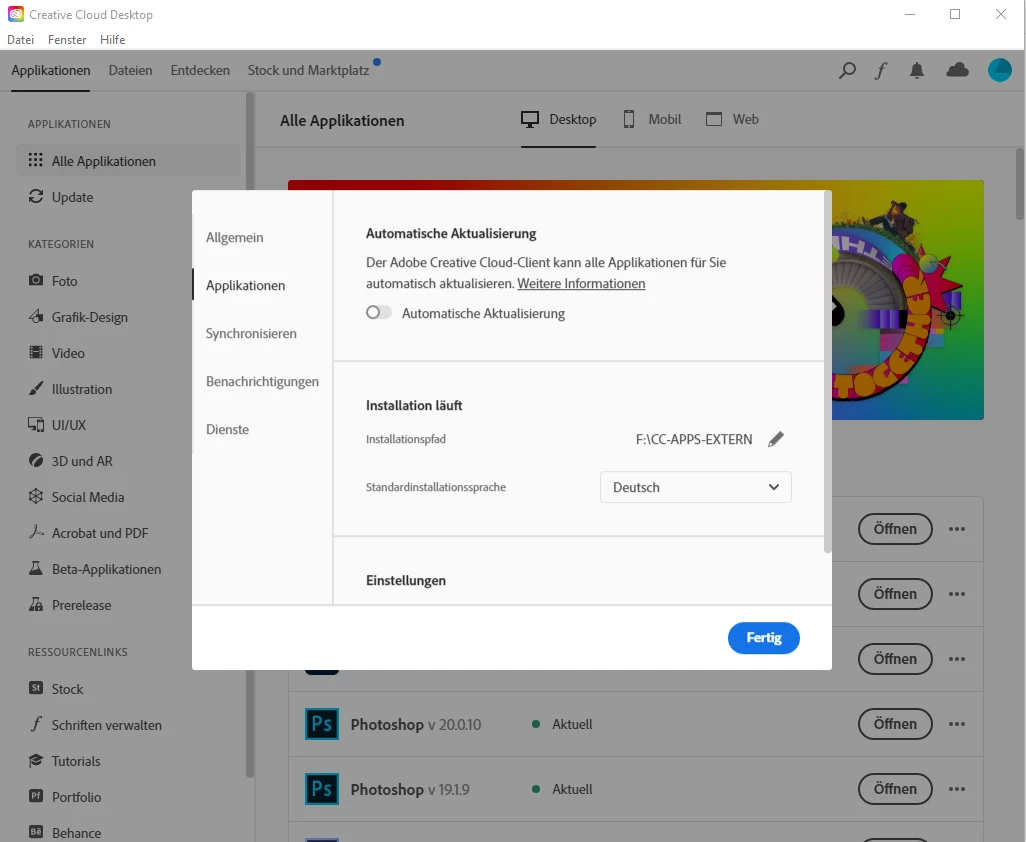Screen dimensions: 1026x842
Task: Open the user profile avatar
Action: point(999,70)
